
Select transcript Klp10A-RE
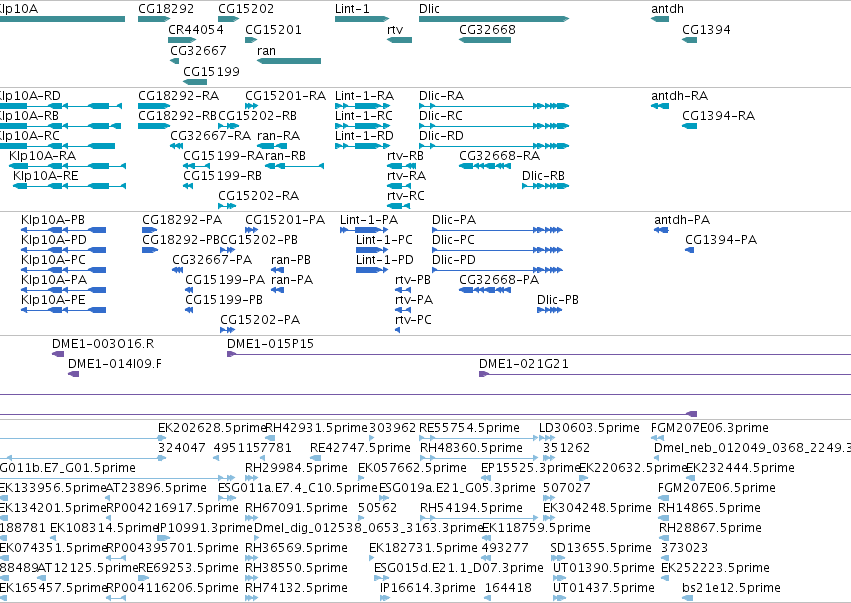(69, 186)
